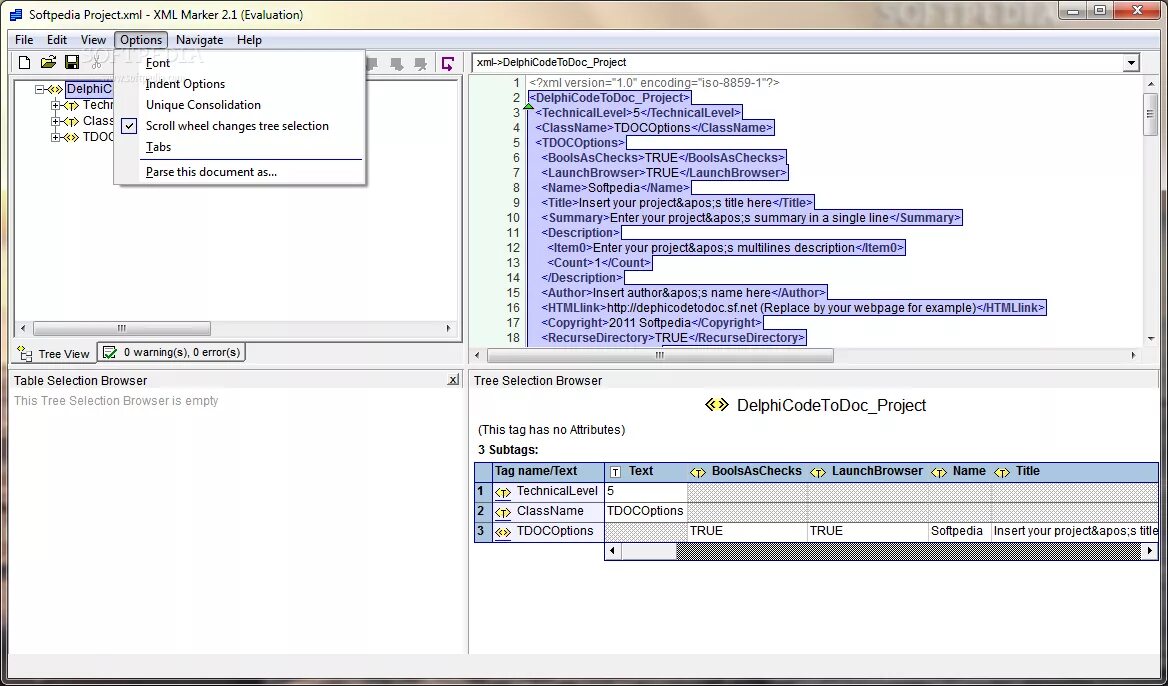Click the Title column tag icon
1168x686 pixels.
(1002, 471)
